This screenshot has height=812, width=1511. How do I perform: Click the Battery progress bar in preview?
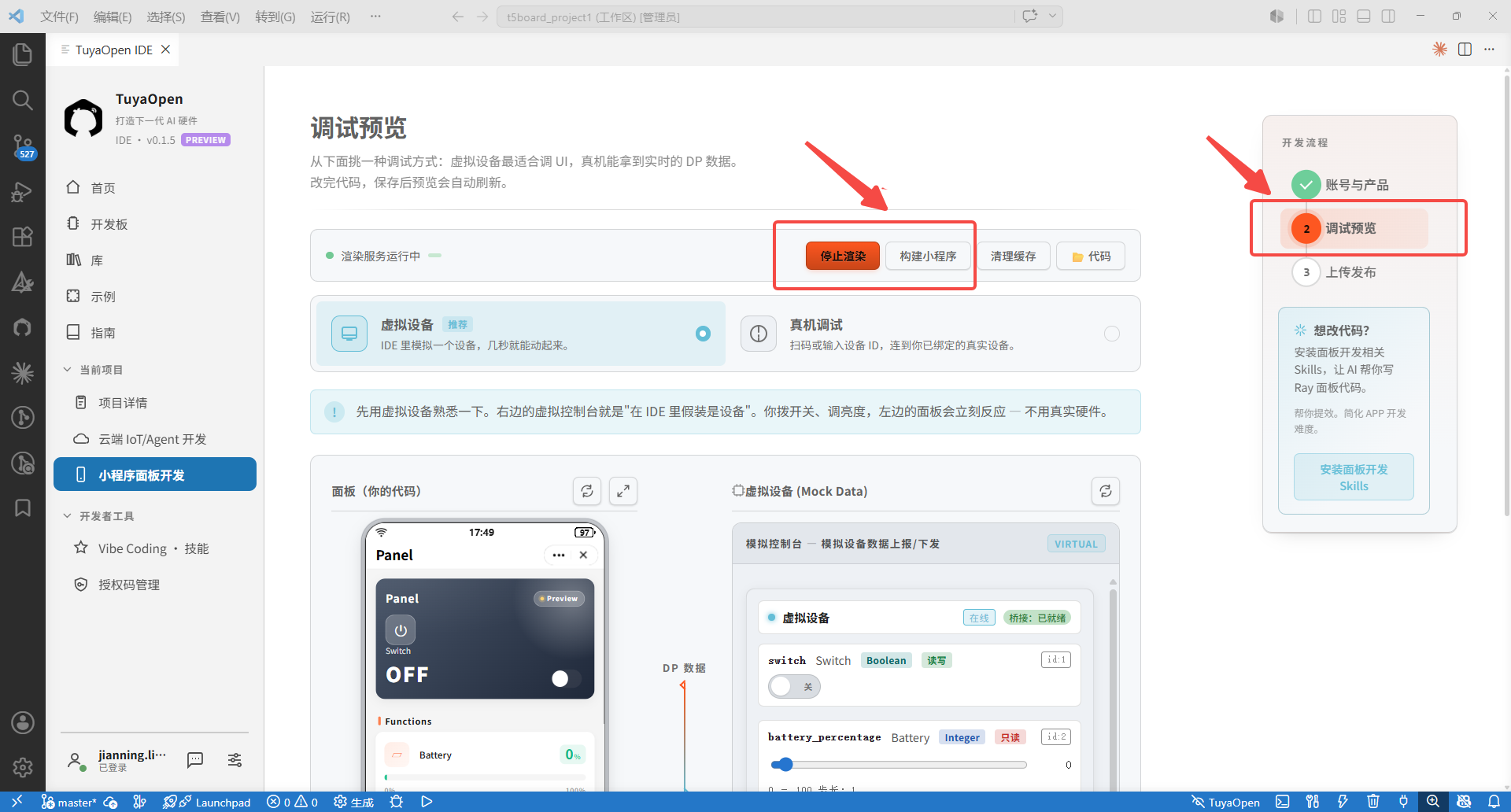(x=485, y=777)
